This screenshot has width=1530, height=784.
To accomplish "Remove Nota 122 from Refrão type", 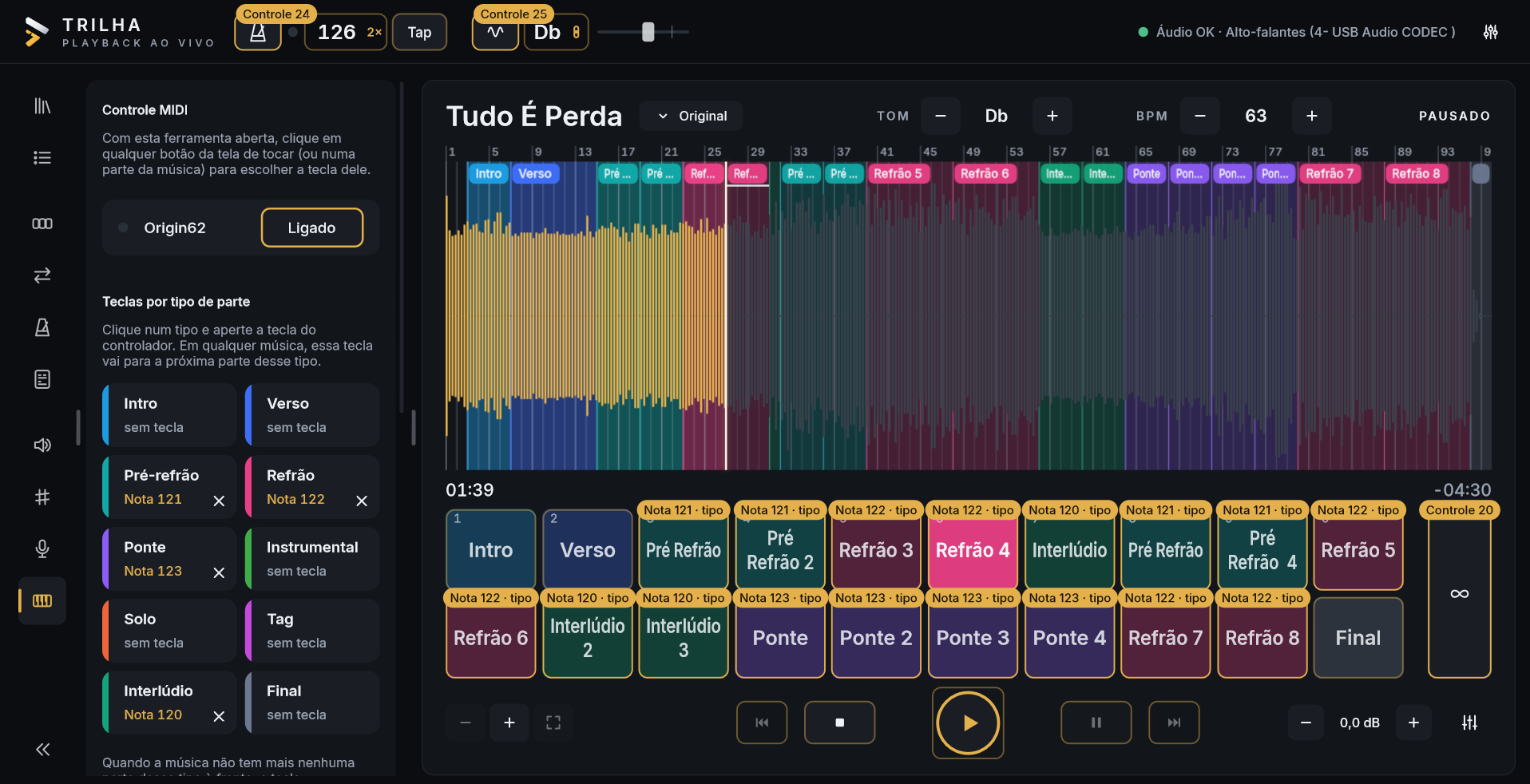I will (362, 501).
